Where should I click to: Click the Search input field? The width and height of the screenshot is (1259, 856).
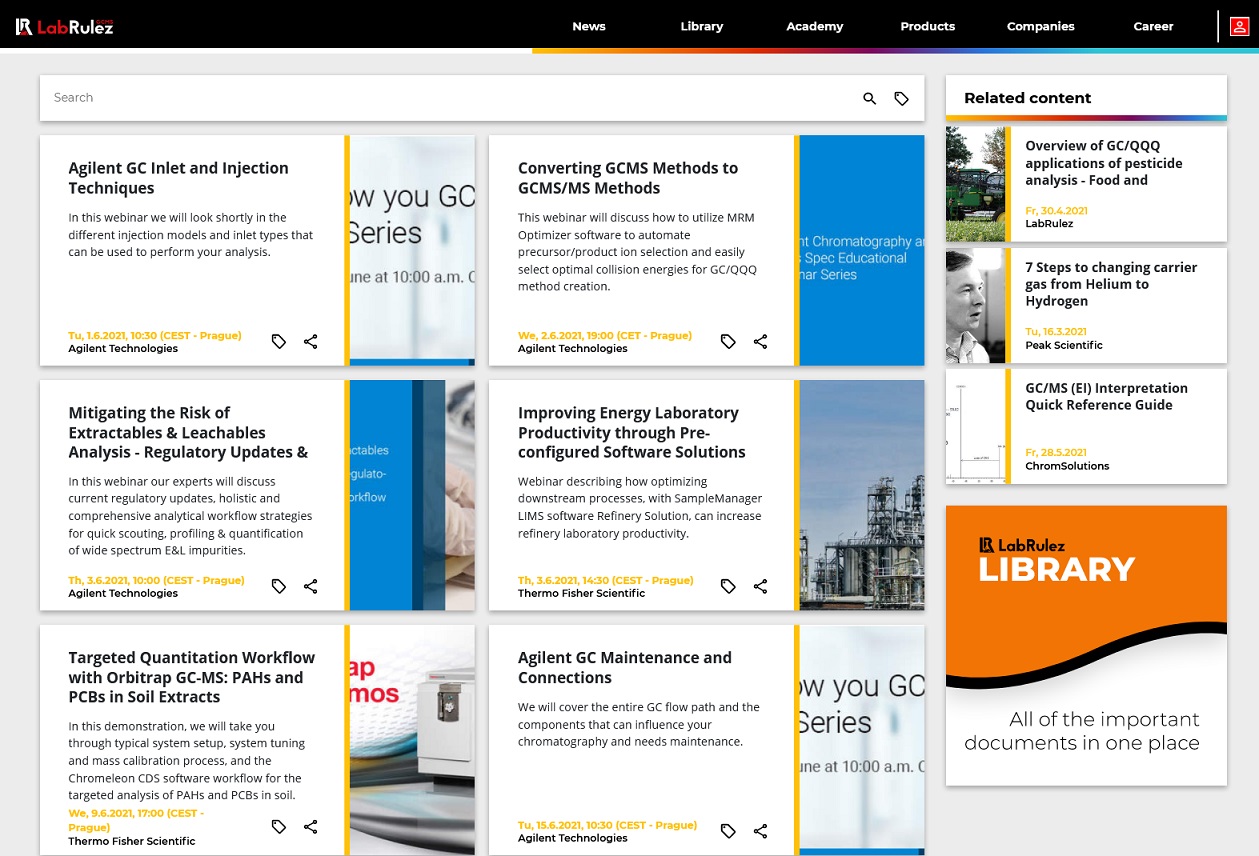[x=450, y=98]
